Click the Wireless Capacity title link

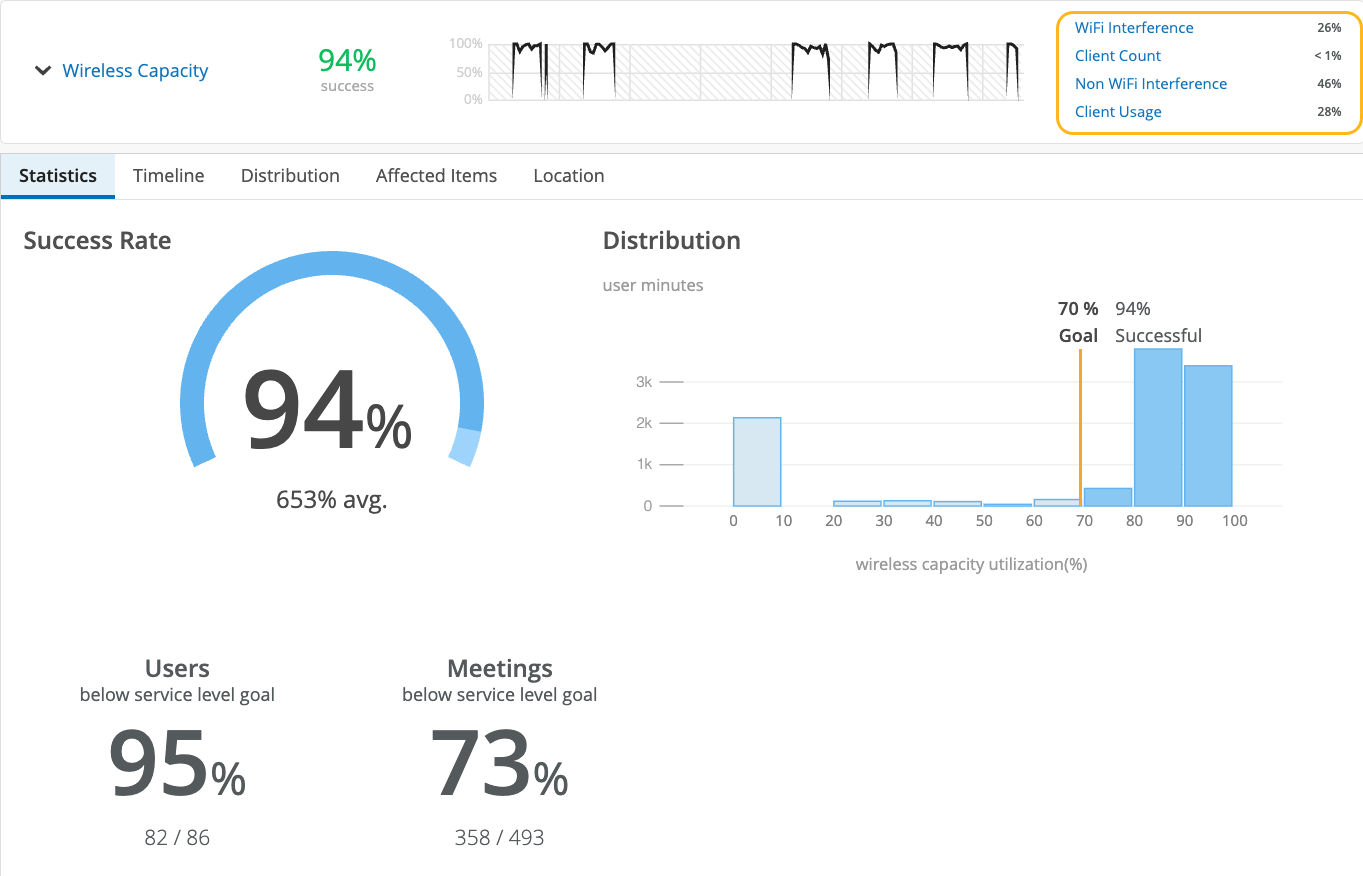point(135,71)
